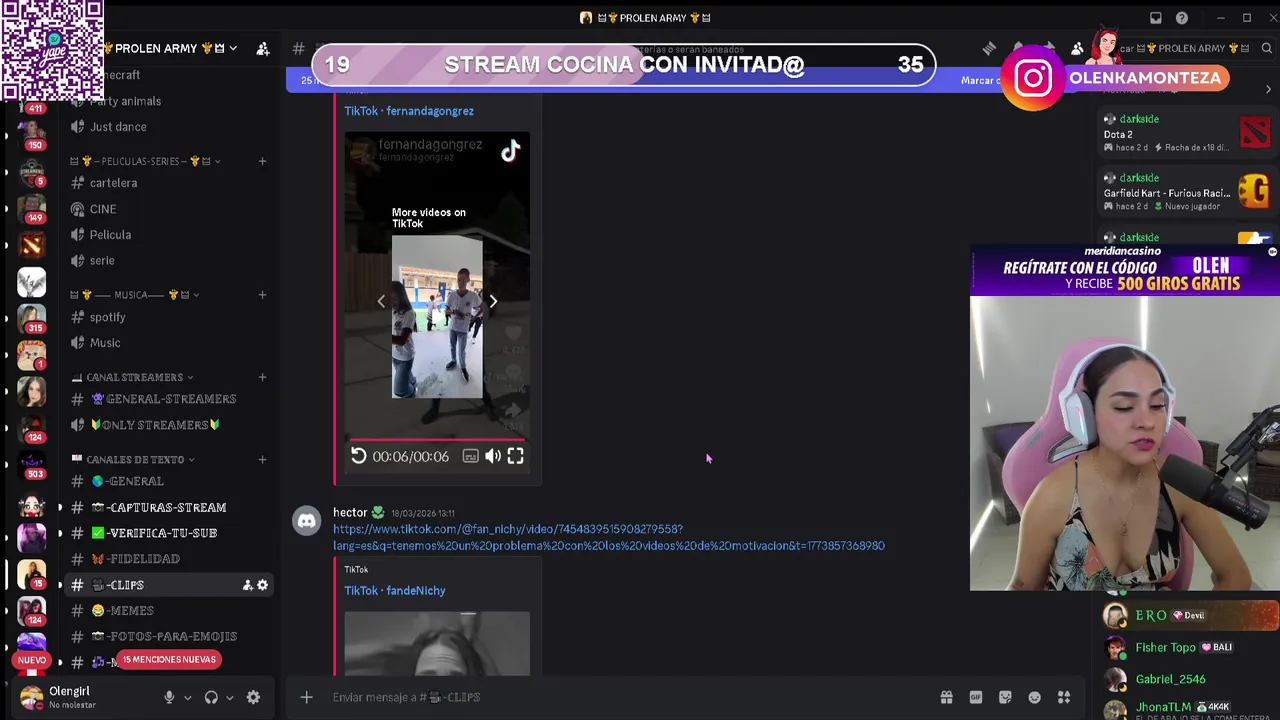The height and width of the screenshot is (720, 1280).
Task: Open the search magnifier icon
Action: [1267, 48]
